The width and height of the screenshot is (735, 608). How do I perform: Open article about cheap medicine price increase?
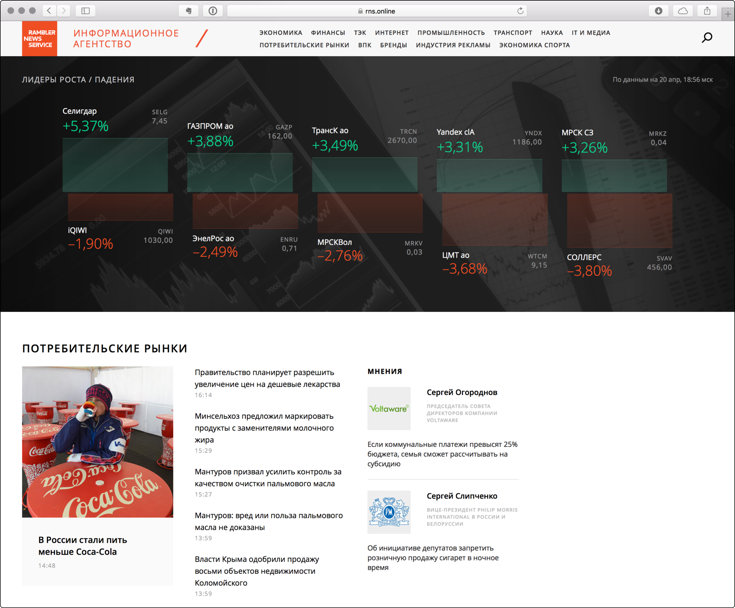pyautogui.click(x=267, y=378)
